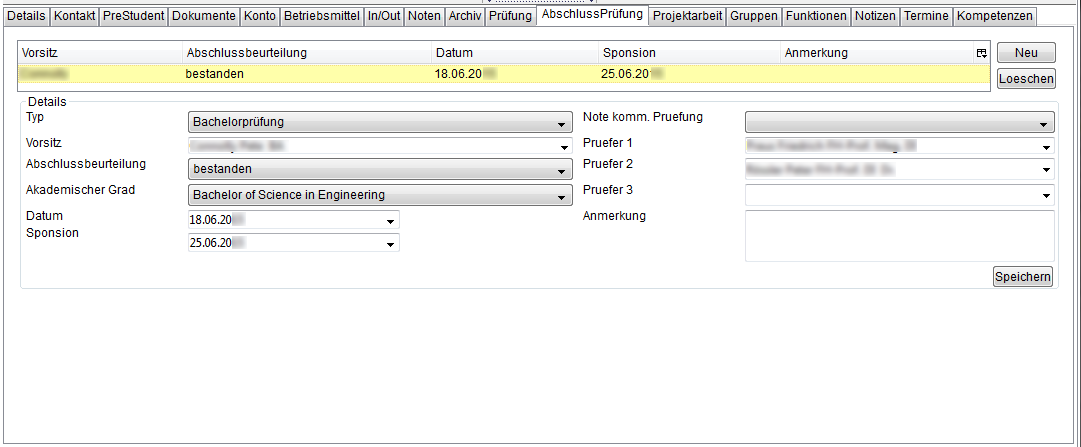1081x447 pixels.
Task: Go to the Kompetenzen tab
Action: [994, 16]
